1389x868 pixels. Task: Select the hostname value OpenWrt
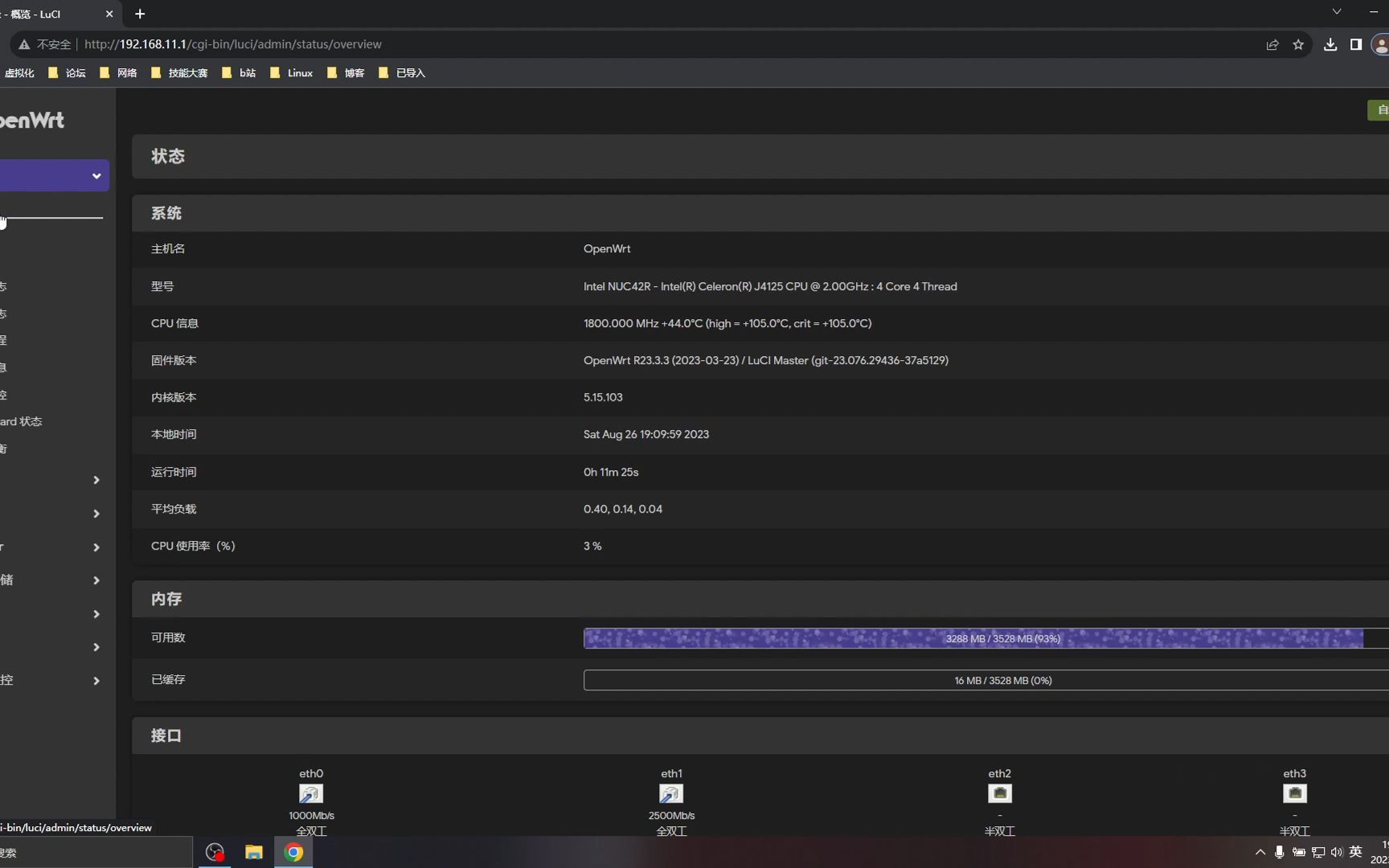pyautogui.click(x=607, y=249)
